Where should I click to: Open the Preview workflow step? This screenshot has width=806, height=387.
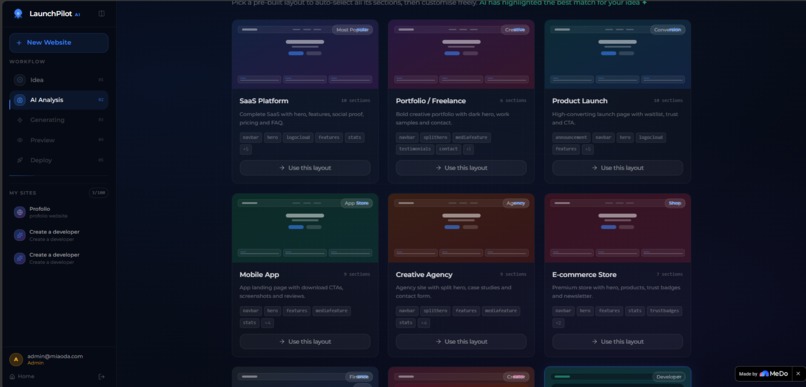59,140
